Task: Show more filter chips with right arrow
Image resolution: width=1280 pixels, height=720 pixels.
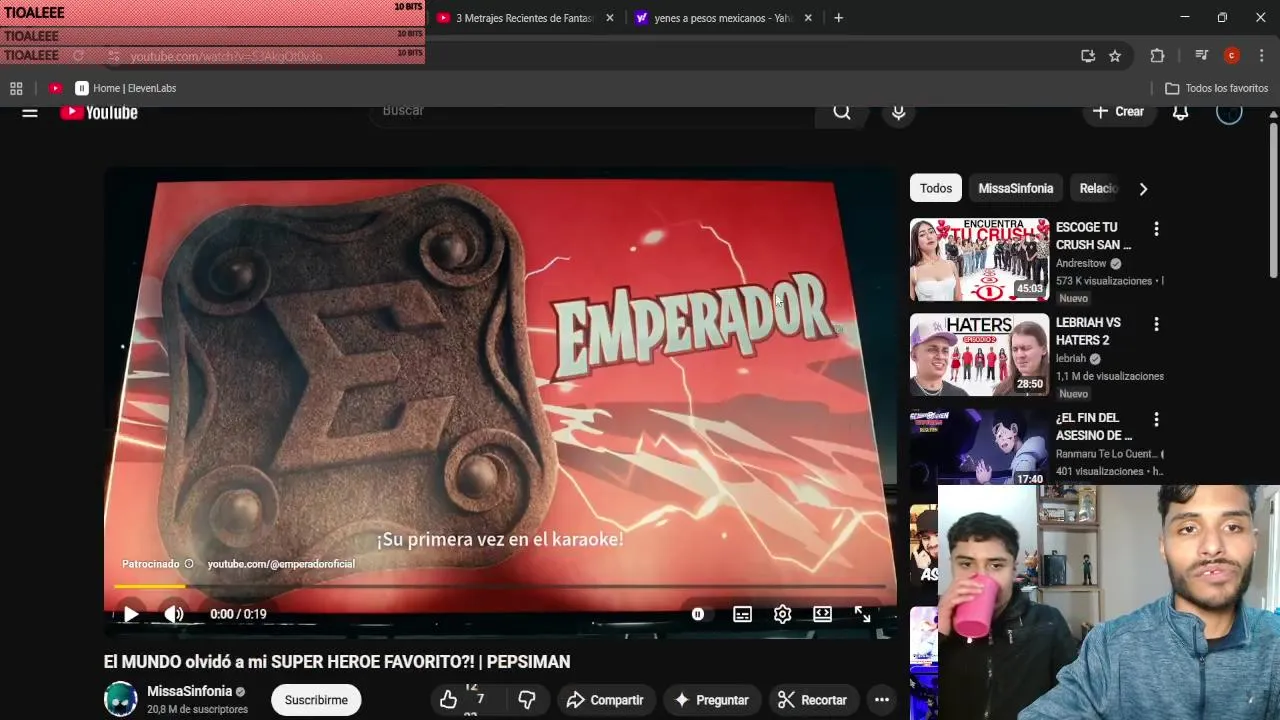Action: (1143, 188)
